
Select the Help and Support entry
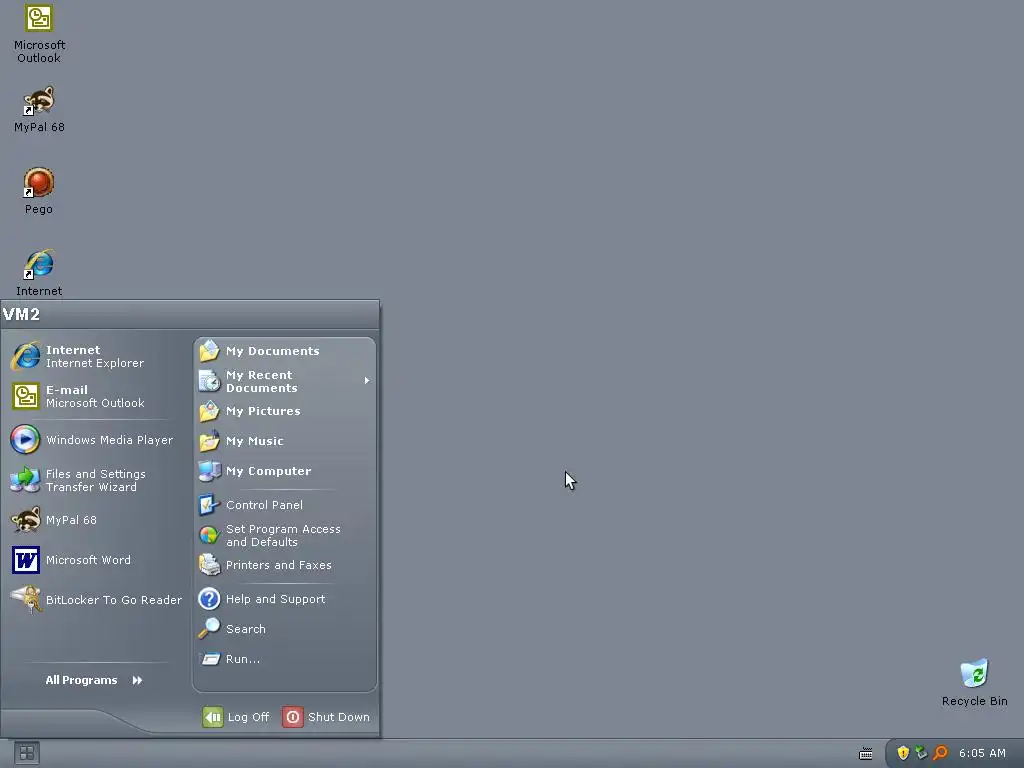click(285, 599)
